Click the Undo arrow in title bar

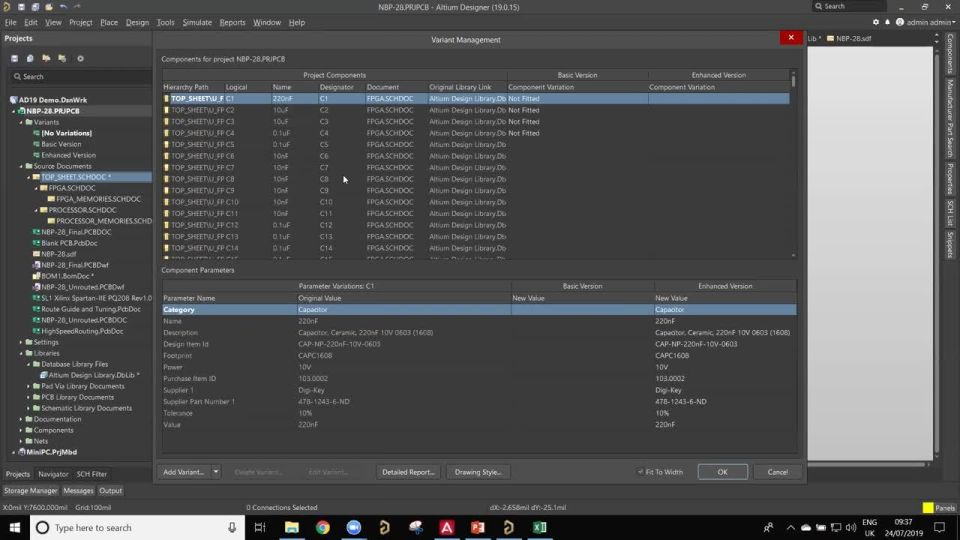pos(63,7)
